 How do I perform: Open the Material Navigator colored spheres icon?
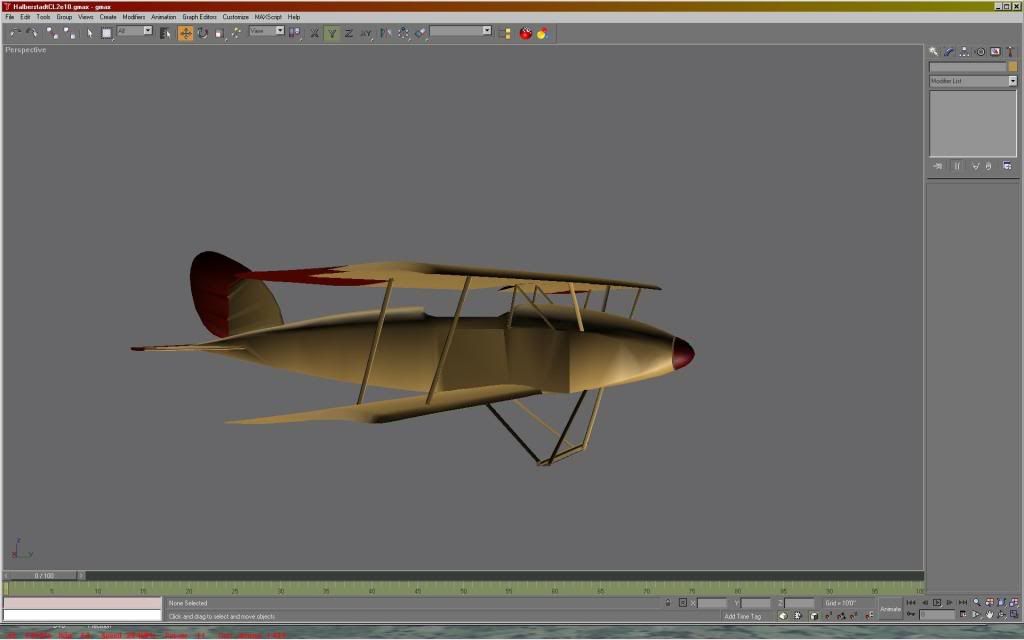tap(542, 33)
